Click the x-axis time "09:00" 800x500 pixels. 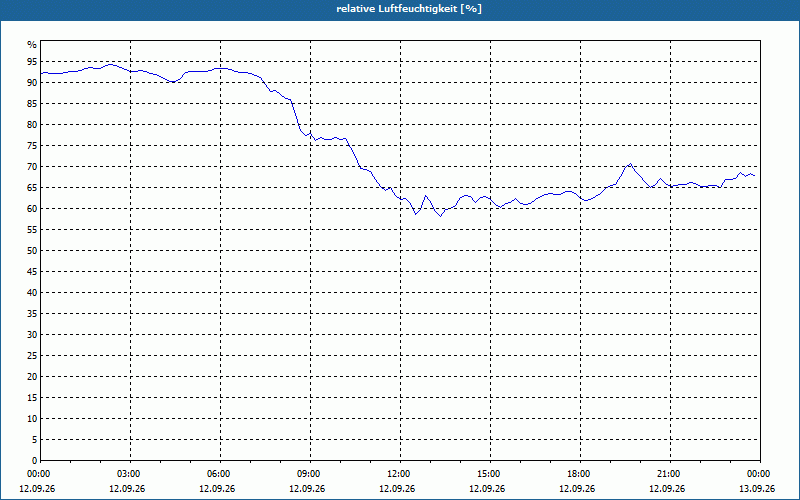310,474
